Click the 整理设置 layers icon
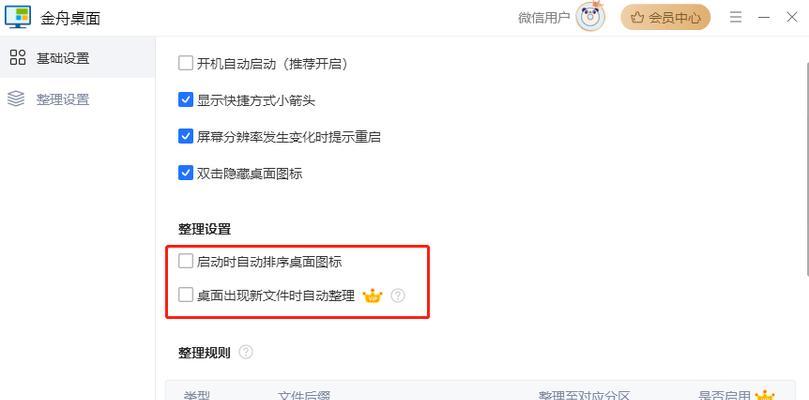 point(17,99)
